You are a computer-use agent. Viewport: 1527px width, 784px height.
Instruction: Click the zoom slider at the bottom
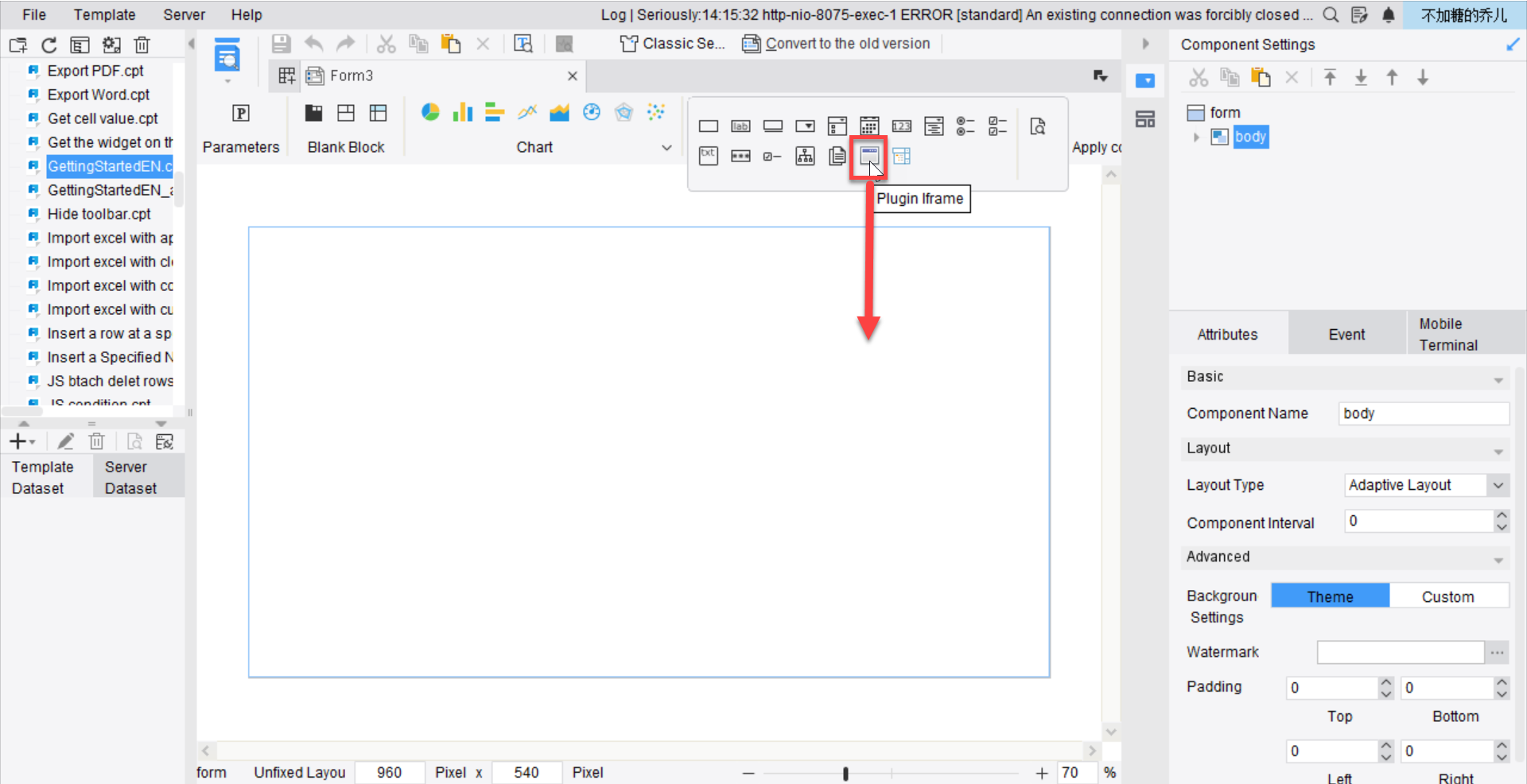(845, 772)
